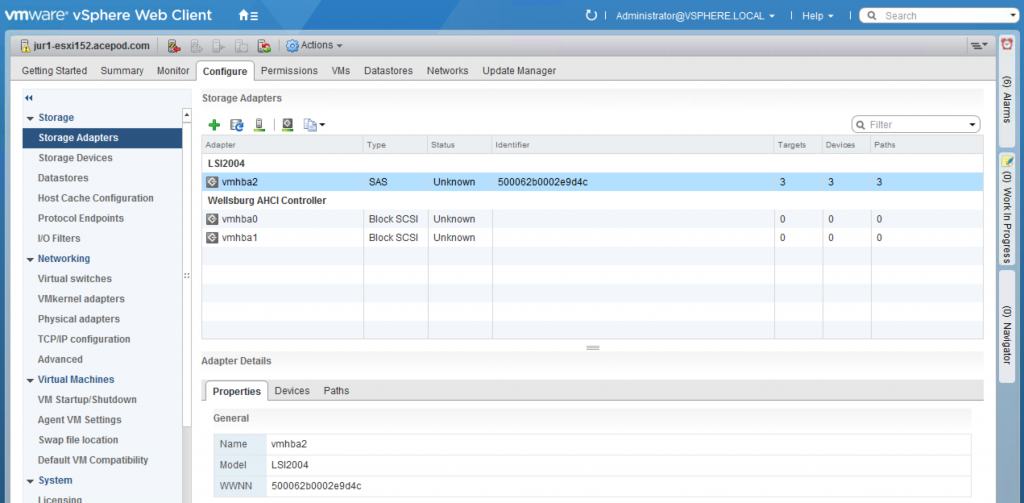Open the vSphere home menu icon
The image size is (1024, 503).
pos(248,15)
